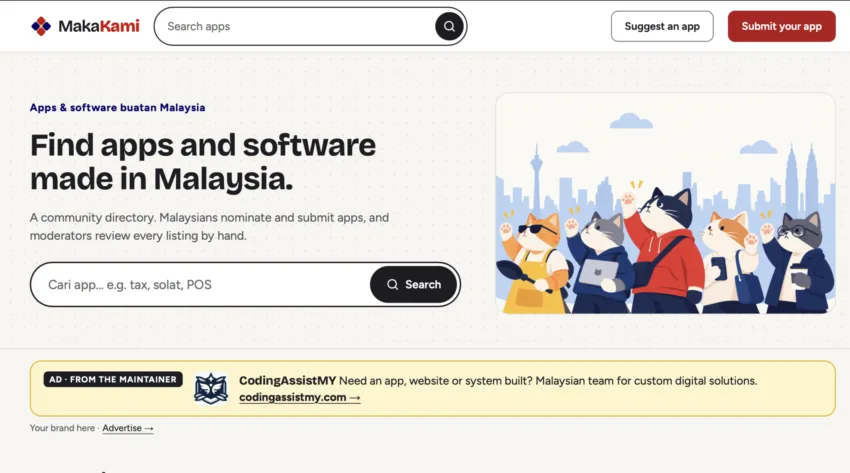Click the Find apps and software headline
850x473 pixels.
[203, 161]
